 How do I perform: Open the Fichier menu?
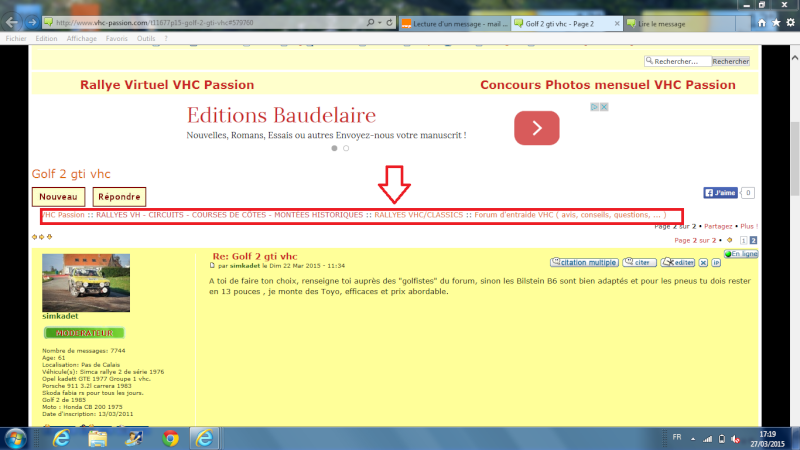click(16, 38)
